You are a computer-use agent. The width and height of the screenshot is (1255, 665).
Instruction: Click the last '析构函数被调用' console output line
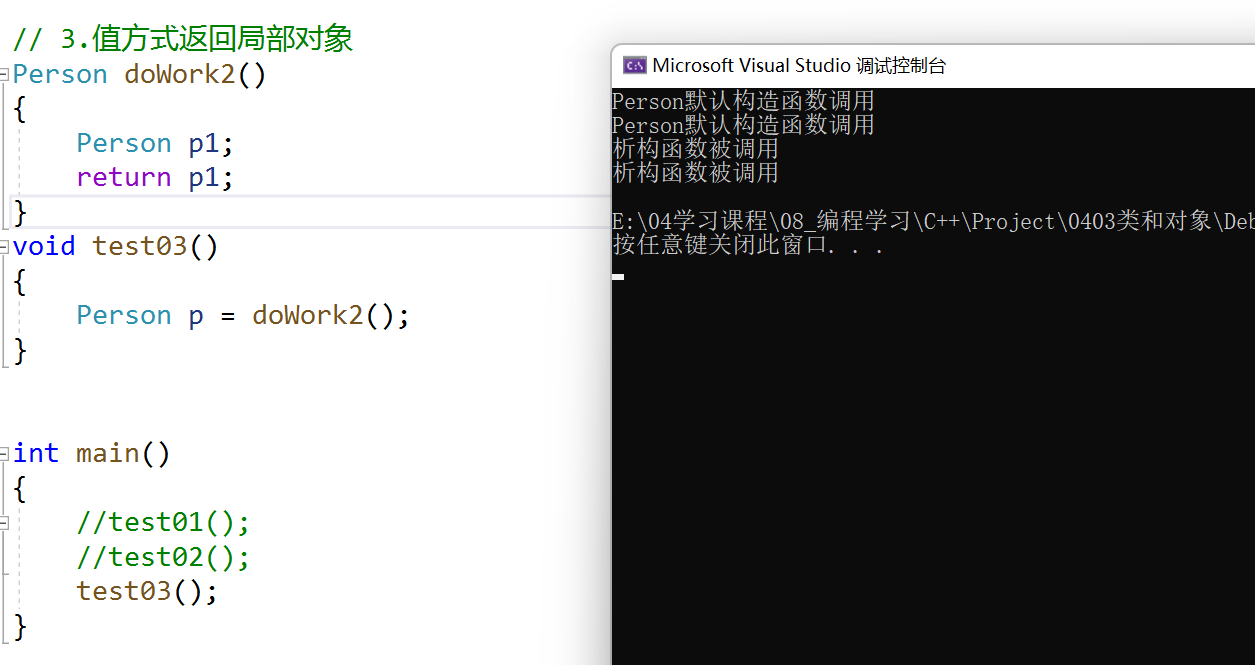[695, 173]
